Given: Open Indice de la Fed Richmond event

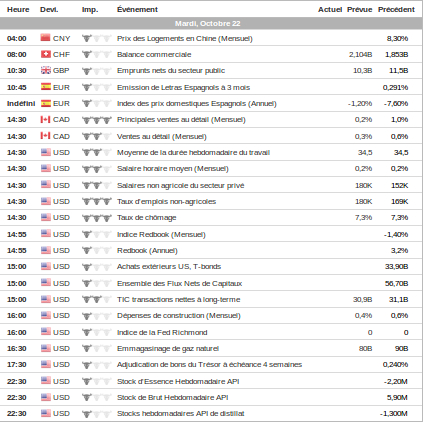Looking at the screenshot, I should point(162,332).
